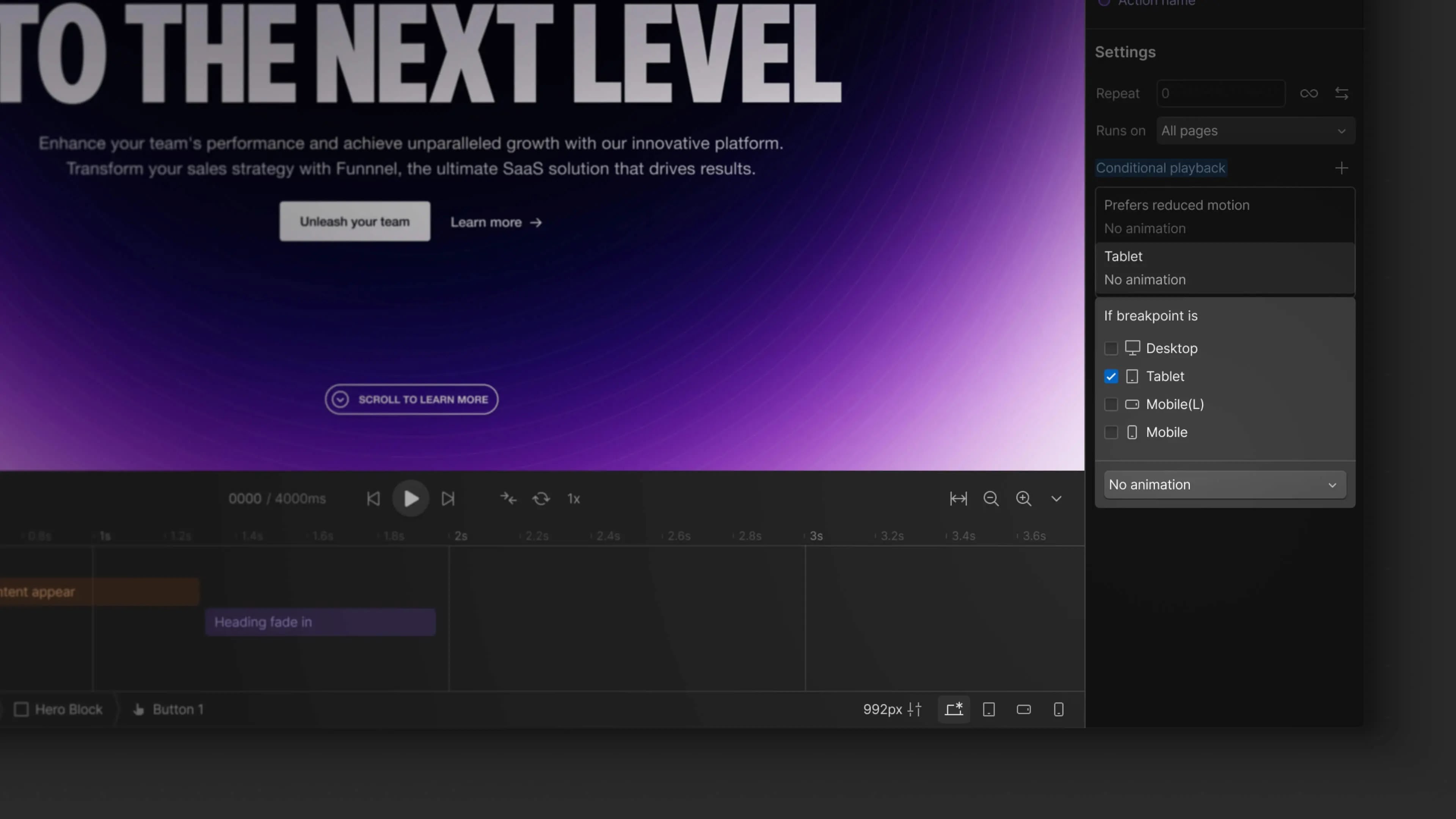Click the Unleash your team button

pyautogui.click(x=355, y=221)
